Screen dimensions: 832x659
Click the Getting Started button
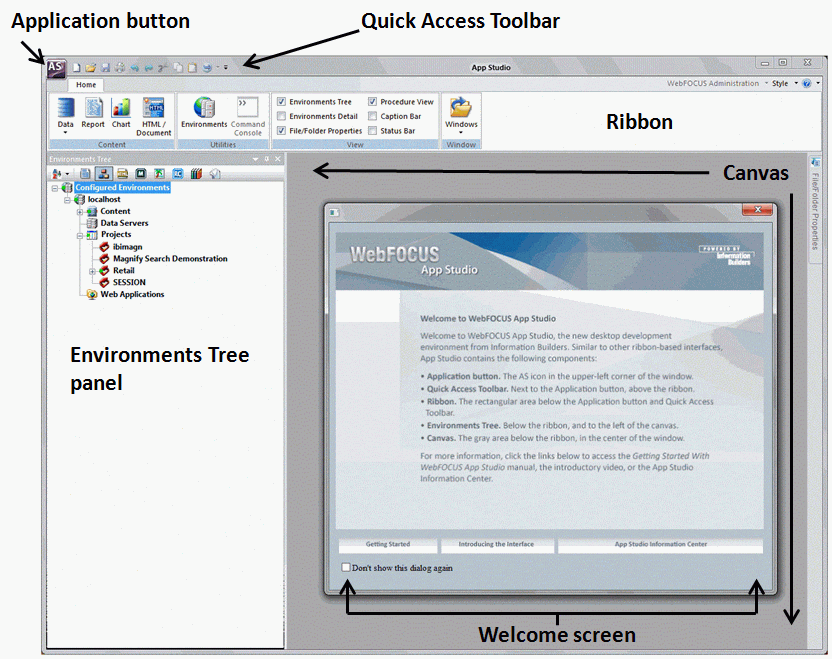[x=387, y=544]
